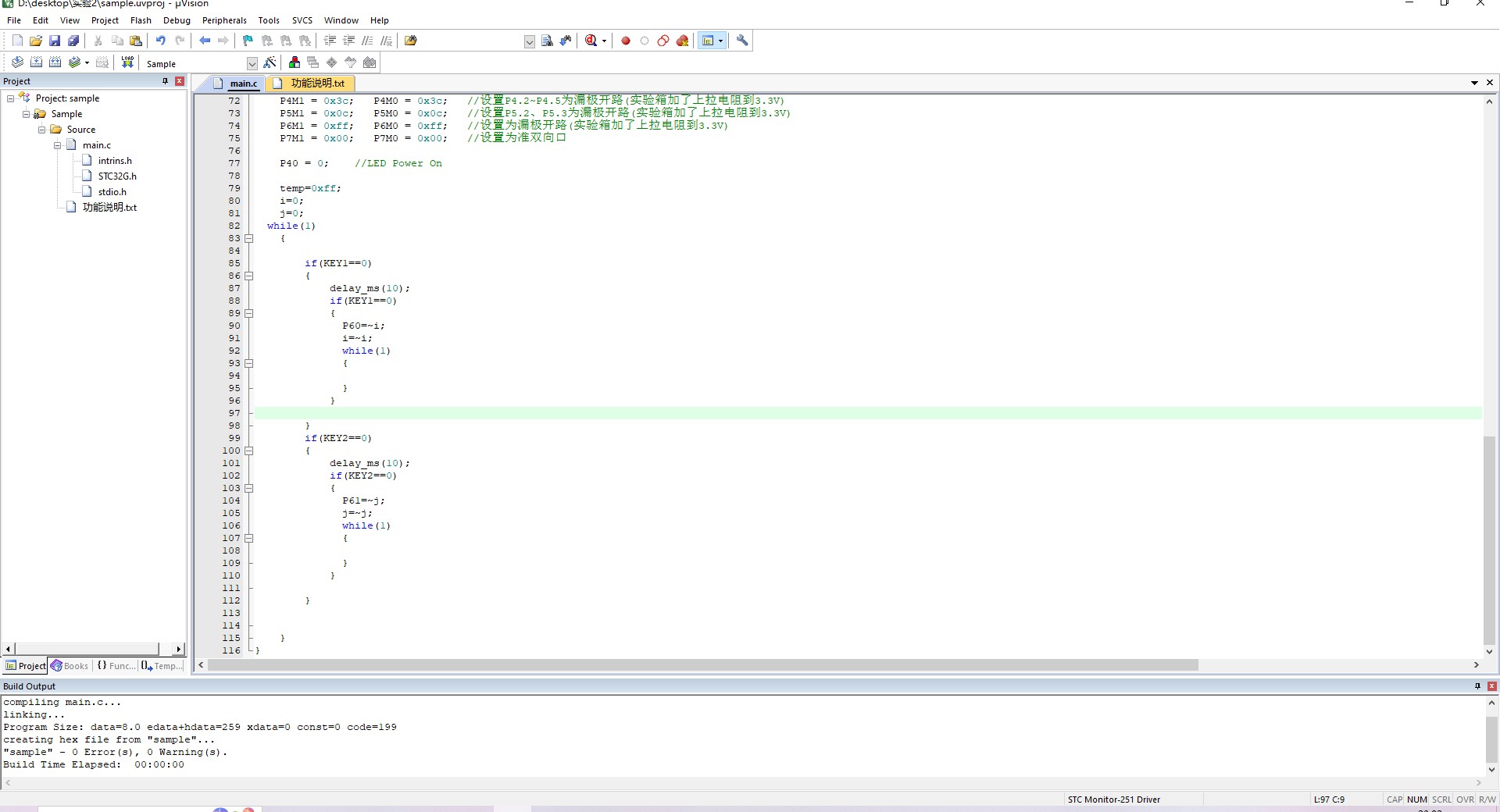Click the Project panel scroll right arrow
Viewport: 1500px width, 812px height.
[179, 650]
